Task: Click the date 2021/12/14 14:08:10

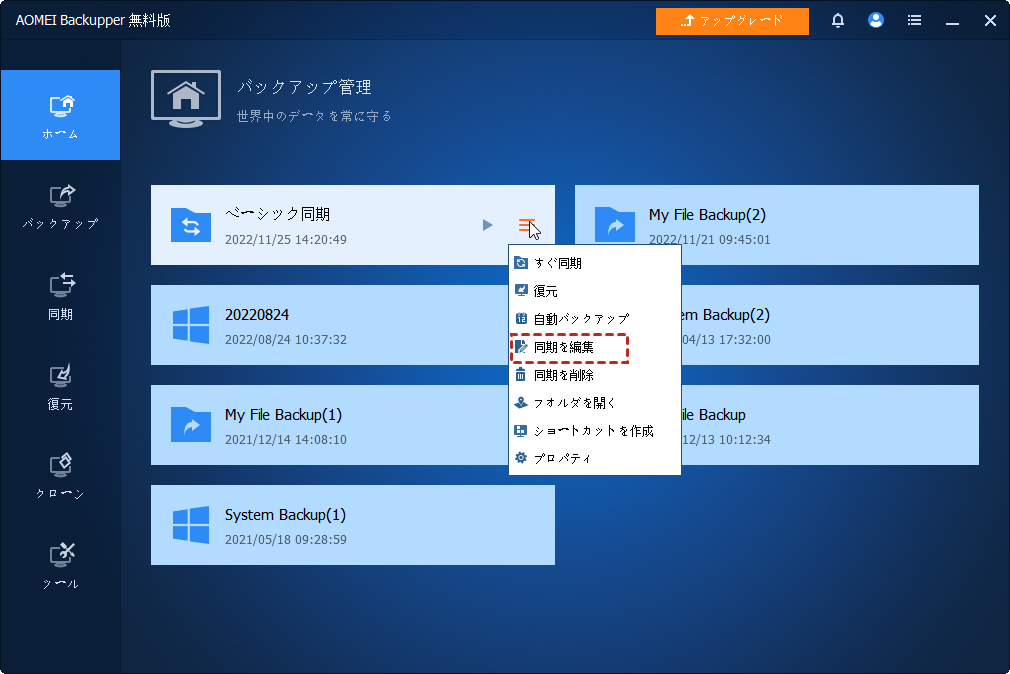Action: (x=285, y=439)
